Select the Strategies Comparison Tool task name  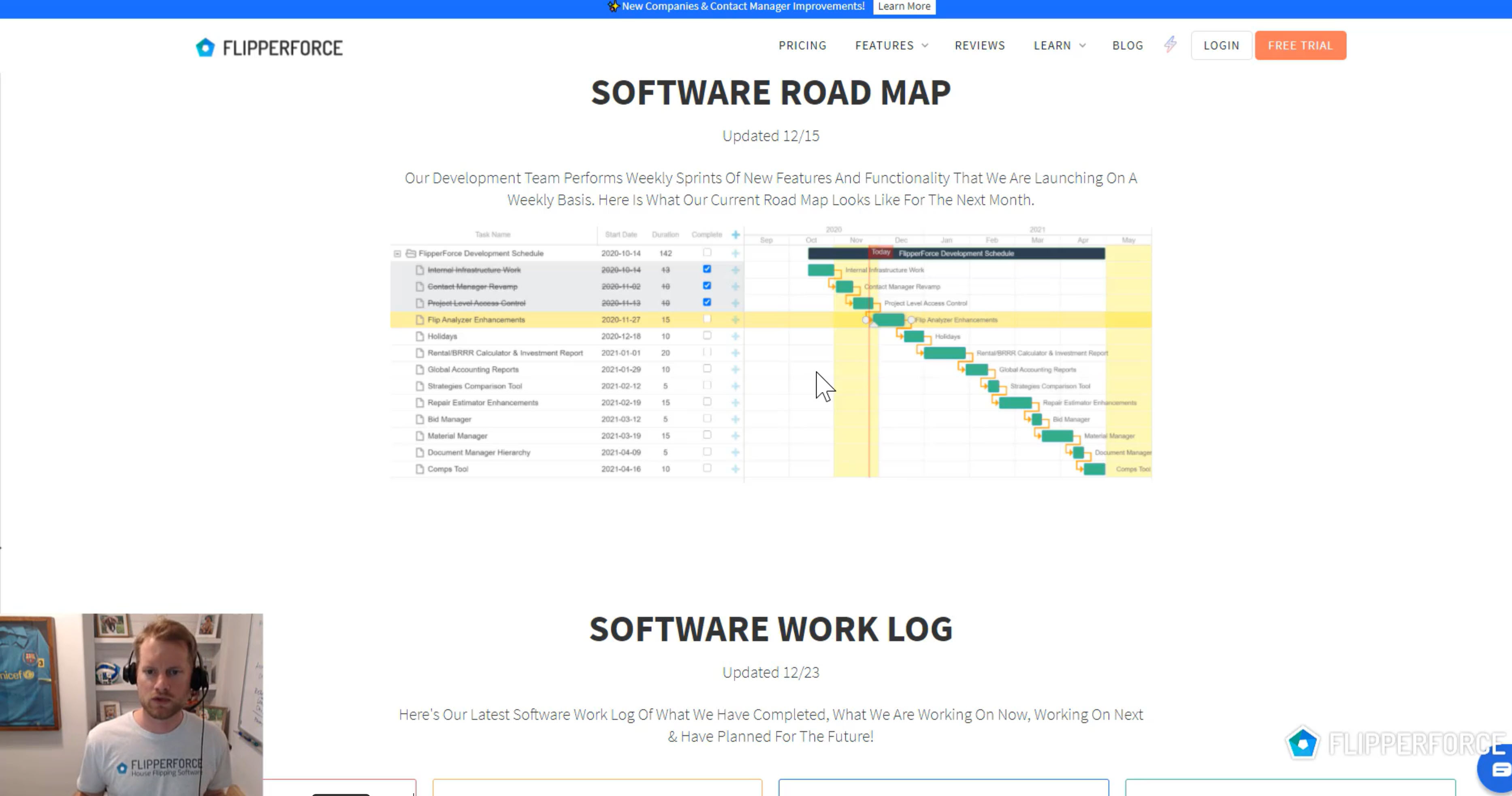click(474, 386)
